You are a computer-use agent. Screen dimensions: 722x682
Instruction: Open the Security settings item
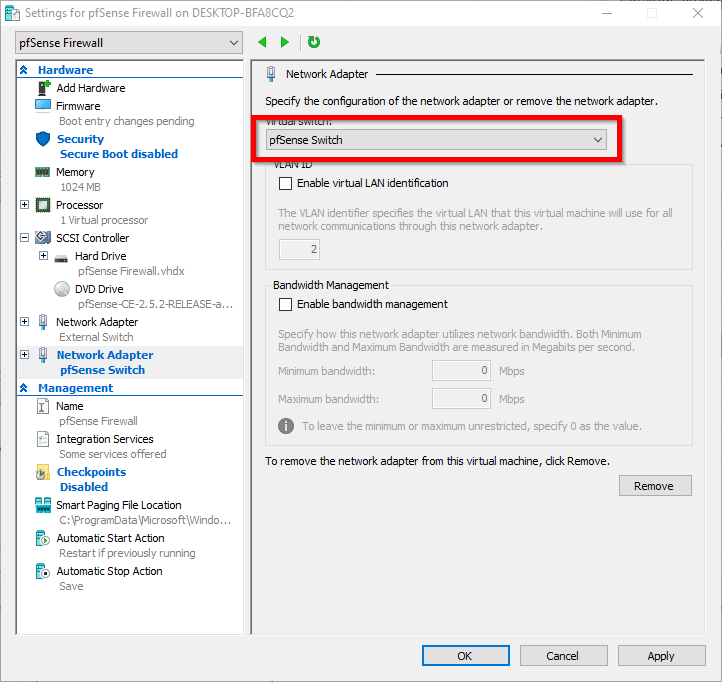[81, 139]
